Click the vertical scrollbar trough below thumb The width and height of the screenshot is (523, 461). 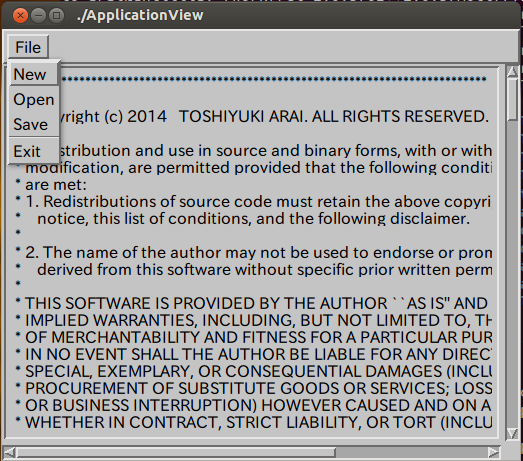coord(512,274)
